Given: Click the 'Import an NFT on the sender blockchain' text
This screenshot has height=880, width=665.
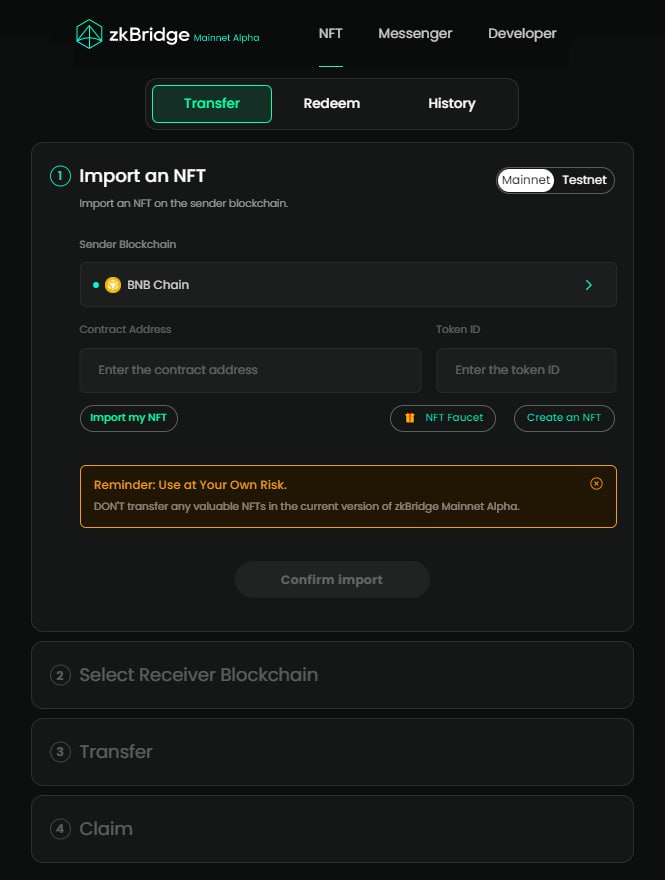Looking at the screenshot, I should [x=184, y=203].
